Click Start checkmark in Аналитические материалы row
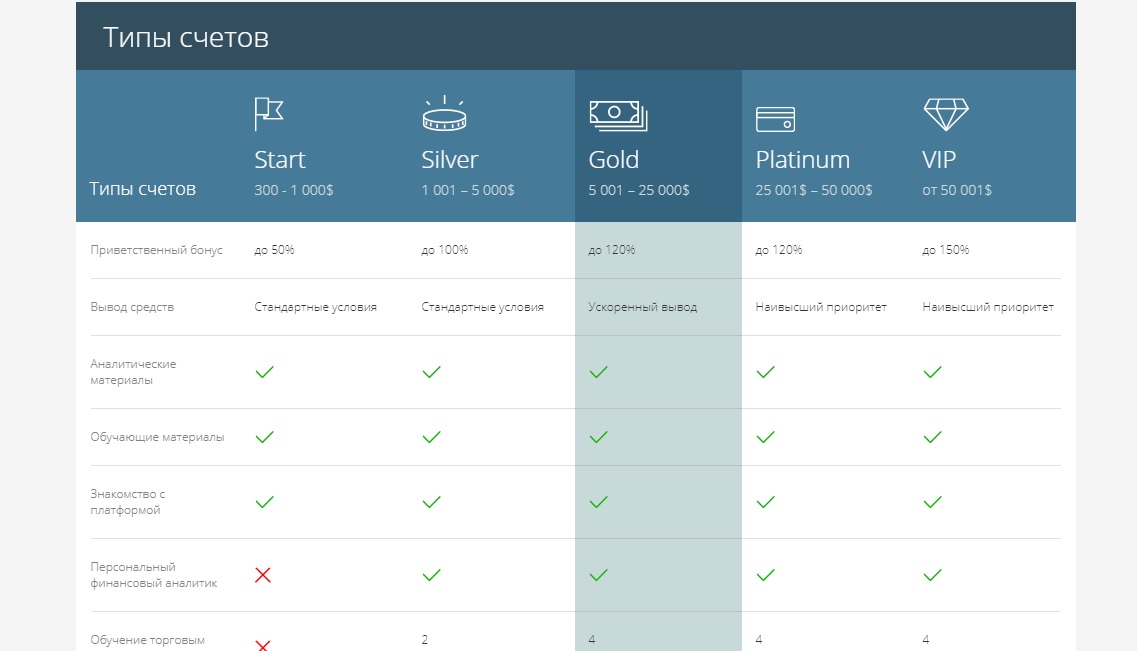Screen dimensions: 1137x651 tap(265, 372)
